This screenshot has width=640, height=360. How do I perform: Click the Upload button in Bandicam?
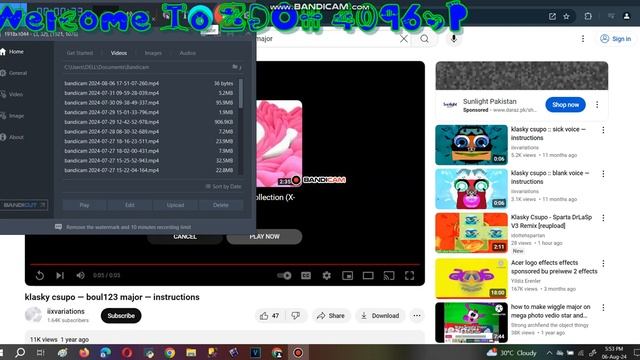point(175,205)
